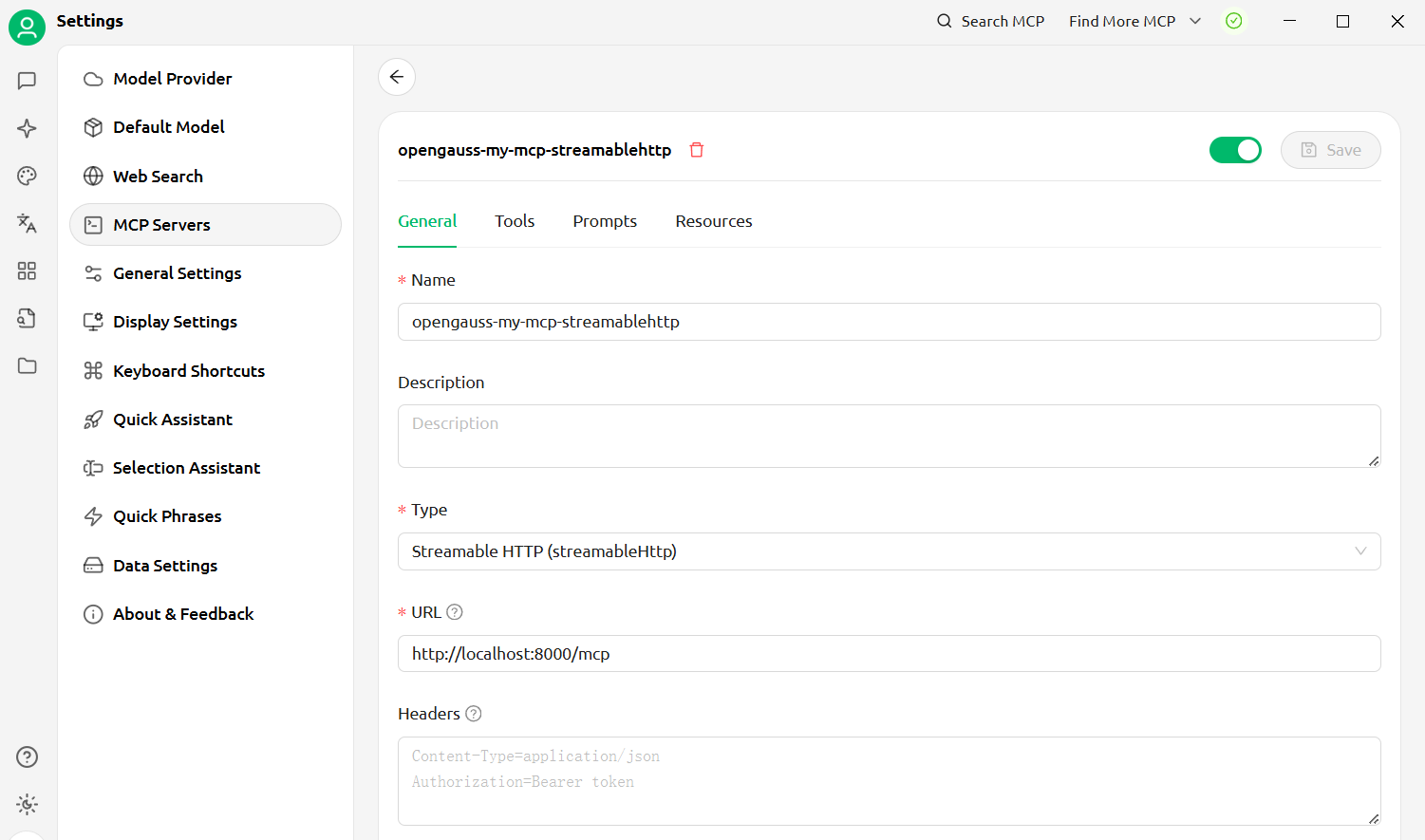Click the back arrow button

click(397, 77)
